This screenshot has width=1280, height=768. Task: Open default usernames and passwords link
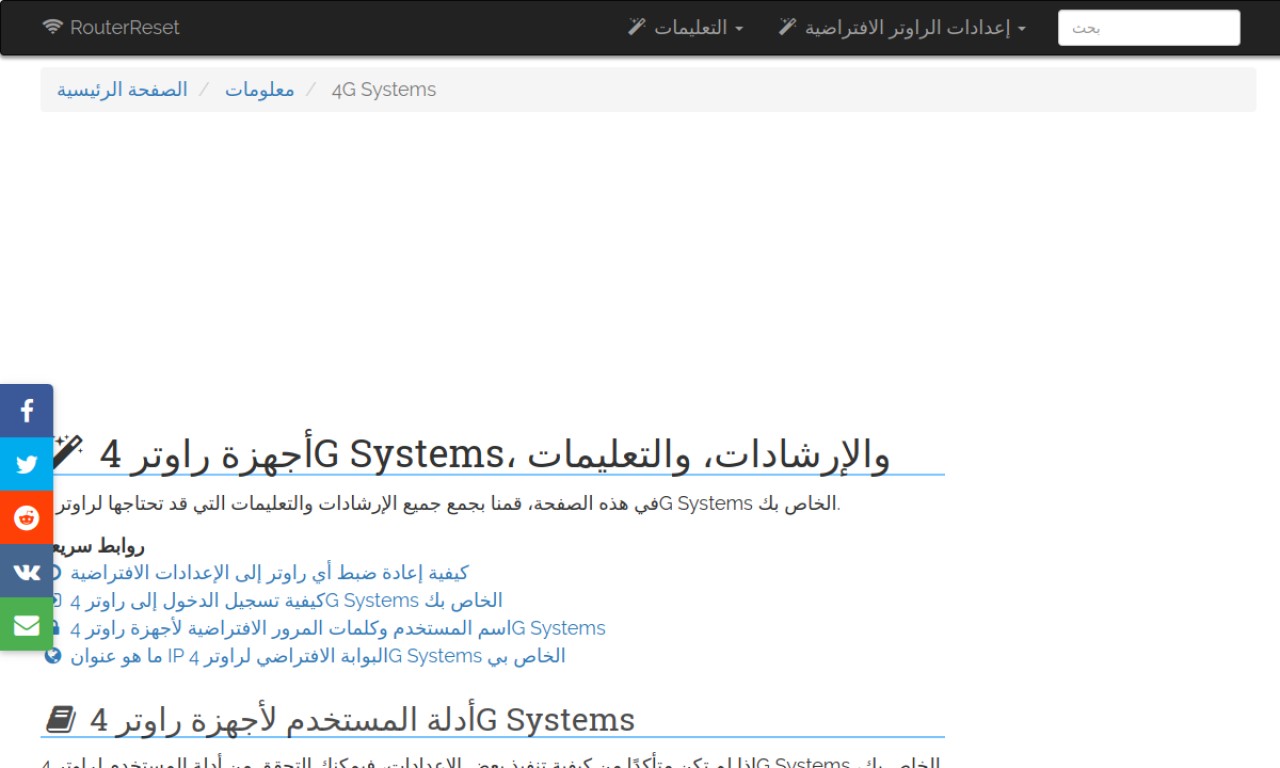[x=337, y=629]
